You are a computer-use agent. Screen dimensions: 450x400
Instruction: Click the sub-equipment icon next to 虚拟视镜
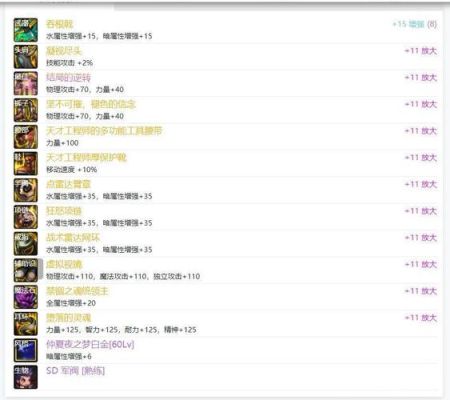pyautogui.click(x=26, y=270)
